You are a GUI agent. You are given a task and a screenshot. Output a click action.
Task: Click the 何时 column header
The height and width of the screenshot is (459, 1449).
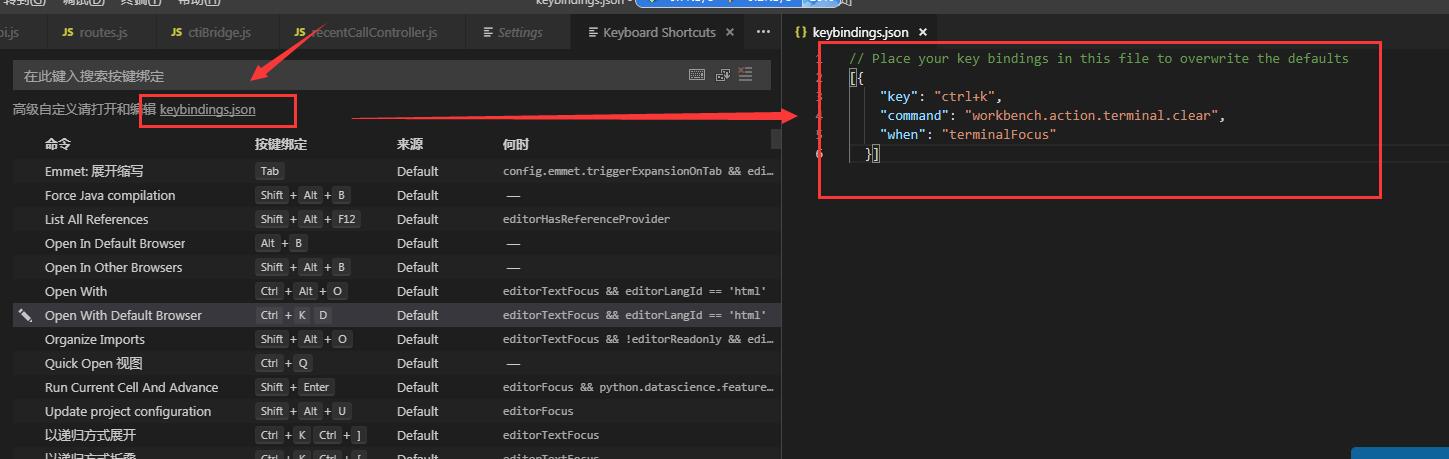click(x=516, y=145)
